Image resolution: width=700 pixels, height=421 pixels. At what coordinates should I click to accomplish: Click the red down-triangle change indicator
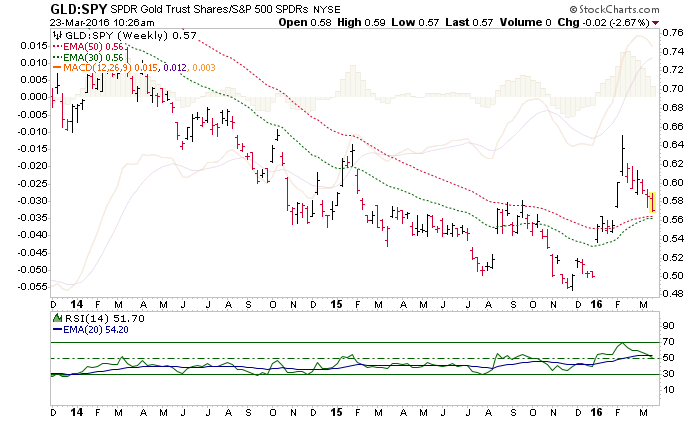pyautogui.click(x=655, y=23)
